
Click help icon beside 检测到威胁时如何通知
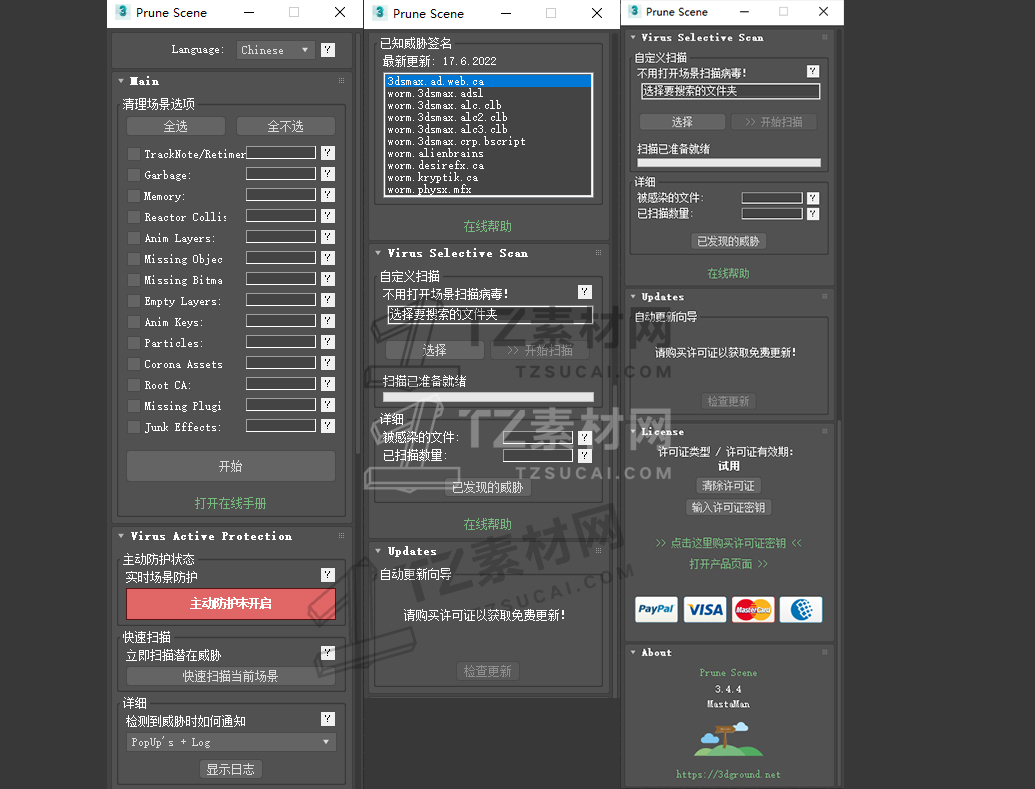coord(327,719)
